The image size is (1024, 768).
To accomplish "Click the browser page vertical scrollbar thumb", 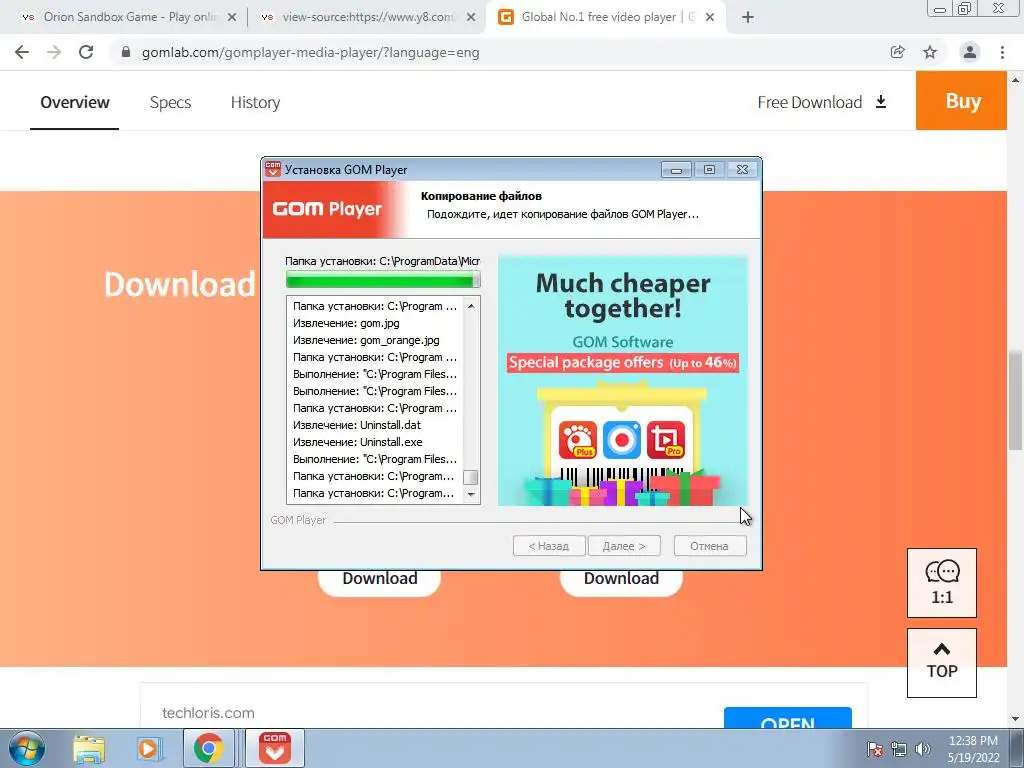I will 1015,400.
